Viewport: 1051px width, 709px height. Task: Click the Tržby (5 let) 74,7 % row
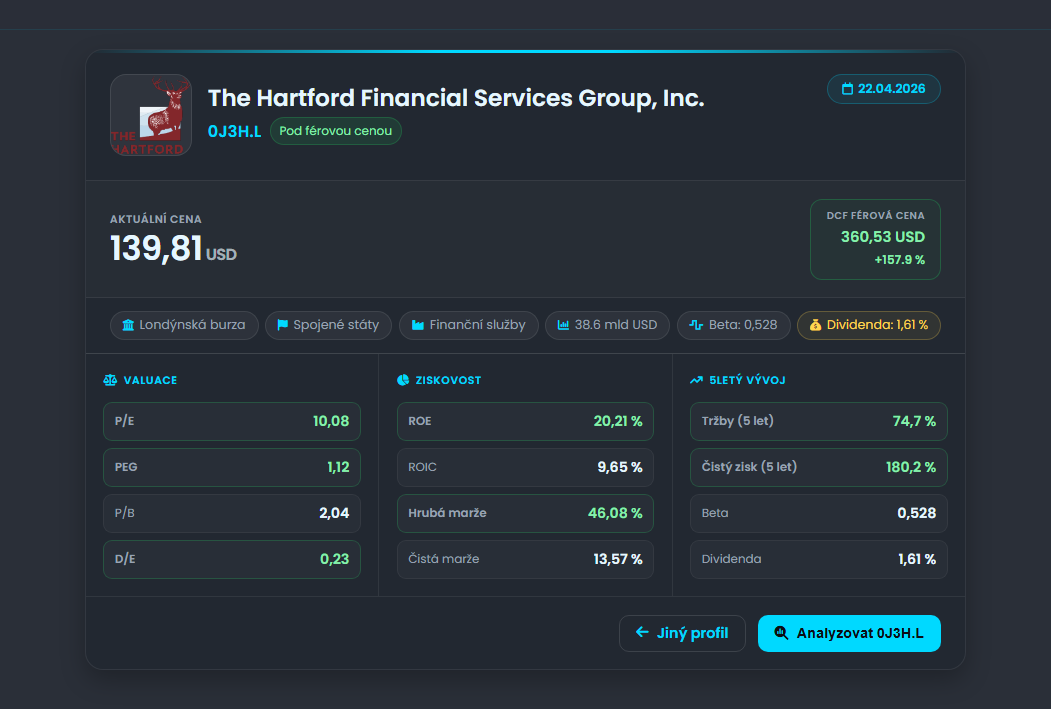tap(819, 422)
